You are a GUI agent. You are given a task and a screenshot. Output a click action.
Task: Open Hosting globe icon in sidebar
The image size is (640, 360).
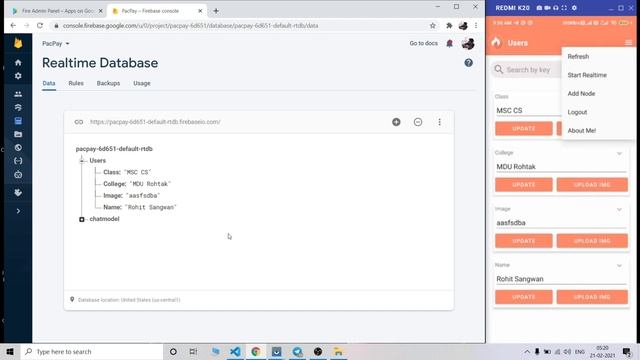[18, 148]
